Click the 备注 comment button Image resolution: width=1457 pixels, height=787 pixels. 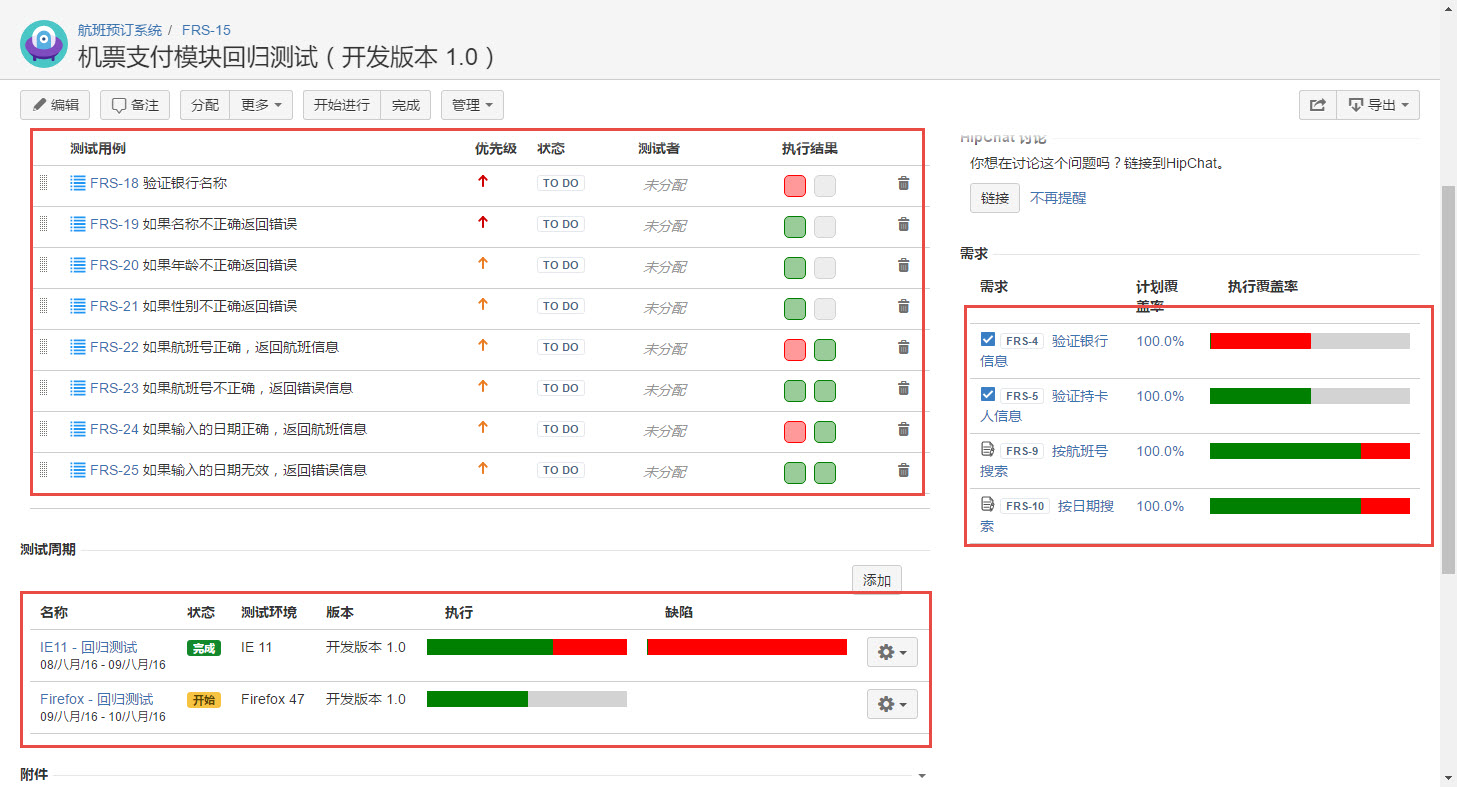click(x=135, y=105)
